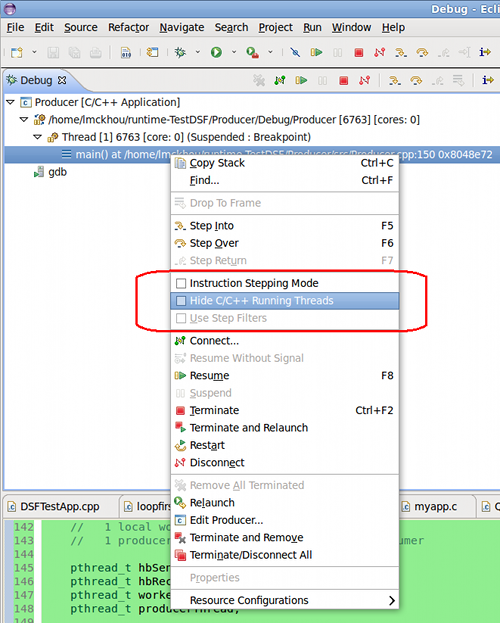The width and height of the screenshot is (500, 623).
Task: Open the Resource Configurations submenu arrow
Action: pos(392,600)
